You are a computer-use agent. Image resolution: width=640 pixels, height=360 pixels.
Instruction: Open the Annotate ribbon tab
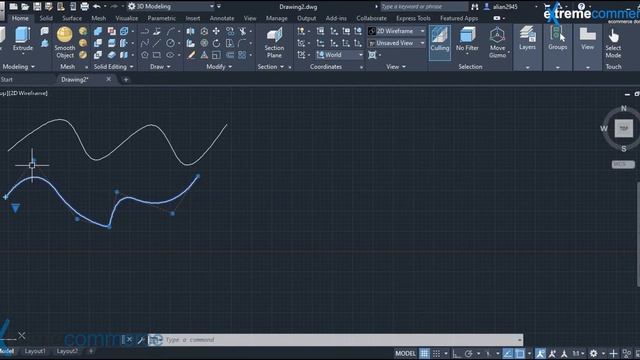tap(222, 18)
